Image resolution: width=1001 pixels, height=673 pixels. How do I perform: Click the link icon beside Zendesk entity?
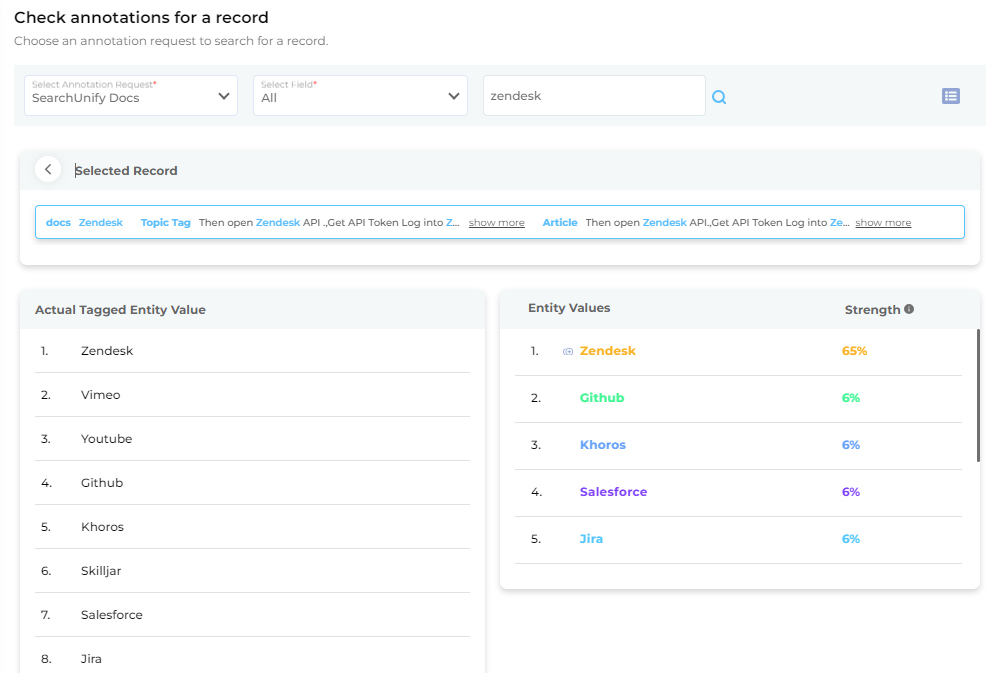click(x=568, y=351)
